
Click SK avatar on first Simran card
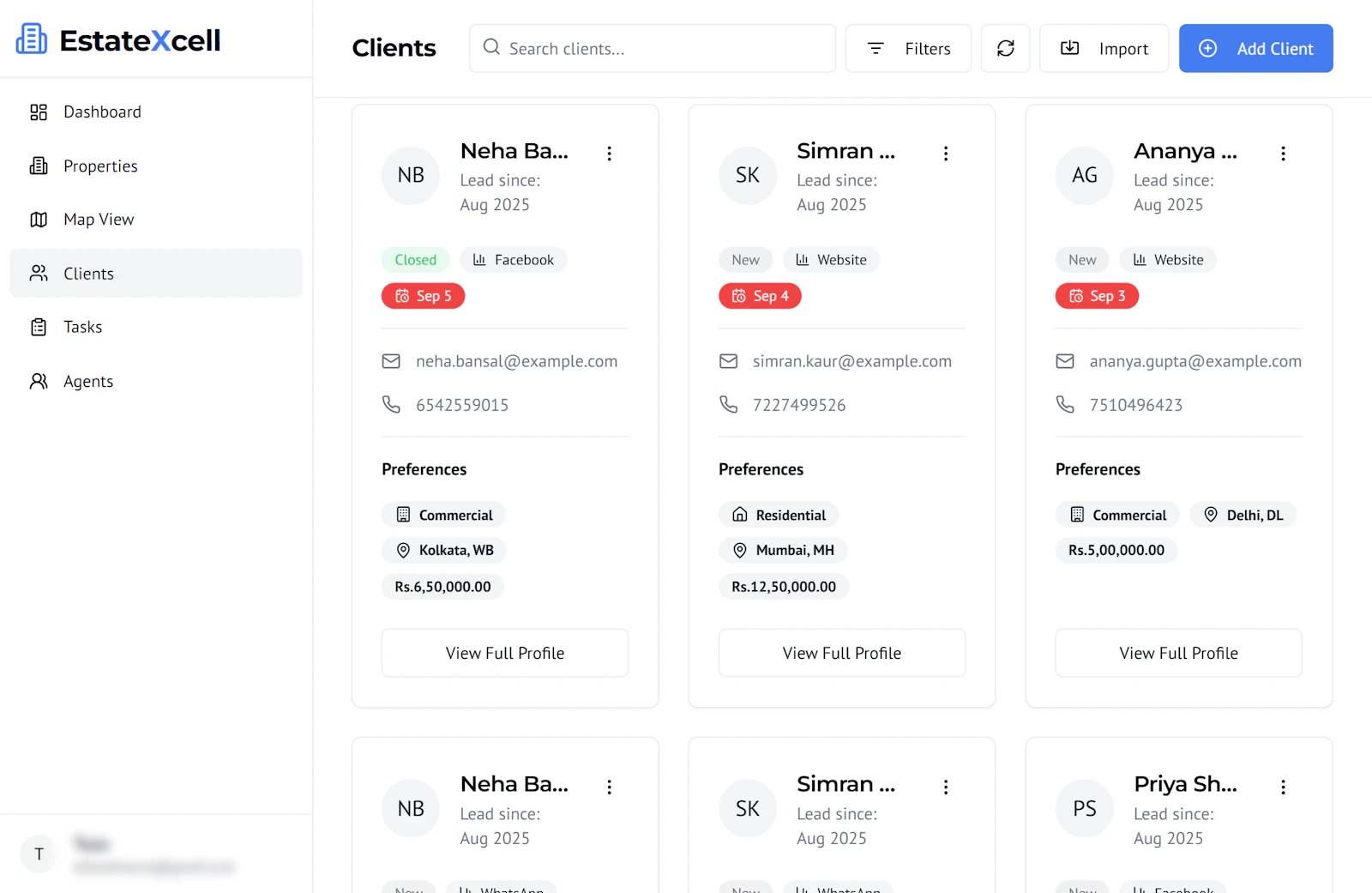[748, 175]
